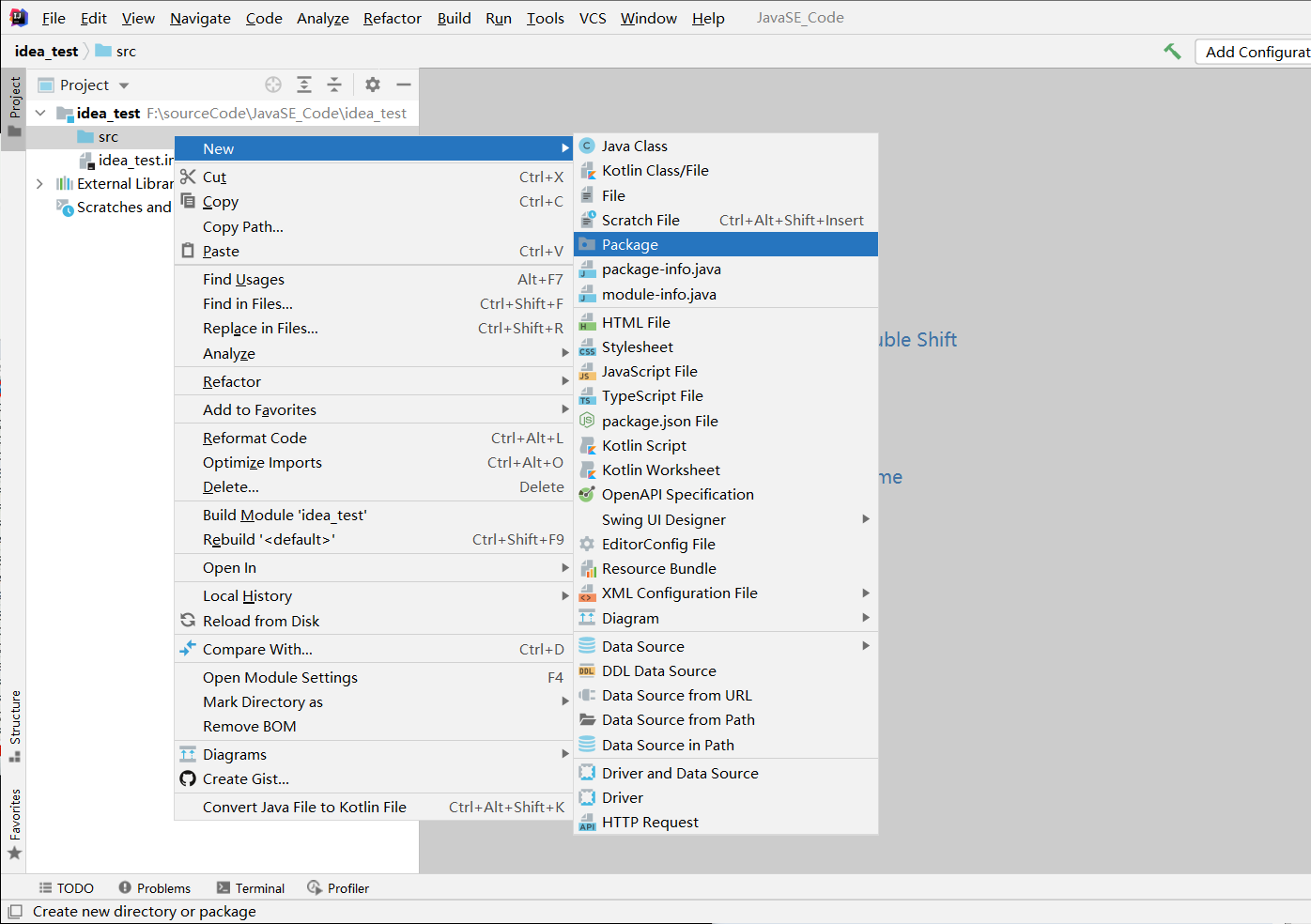The height and width of the screenshot is (924, 1311).
Task: Choose module-info.java from New submenu
Action: click(x=726, y=294)
